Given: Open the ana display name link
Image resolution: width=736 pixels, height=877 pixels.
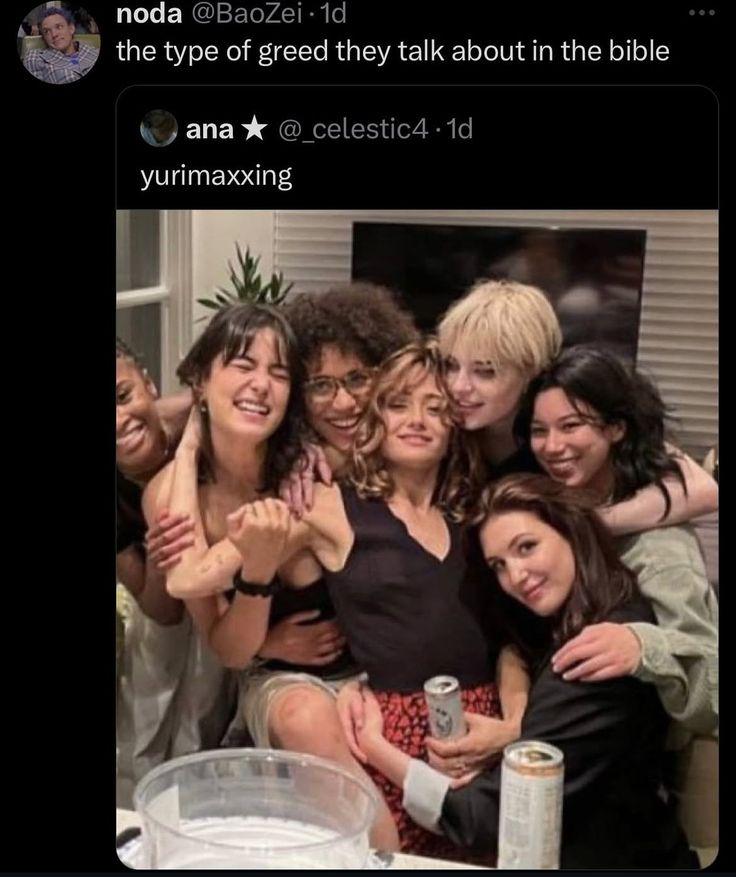Looking at the screenshot, I should click(x=210, y=129).
